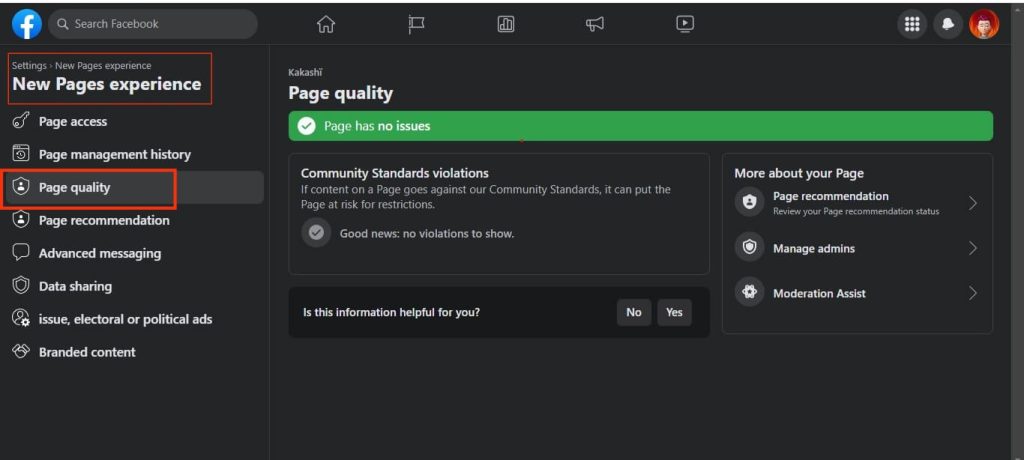Click the Yes feedback button
Screen dimensions: 1024x460
click(x=674, y=312)
